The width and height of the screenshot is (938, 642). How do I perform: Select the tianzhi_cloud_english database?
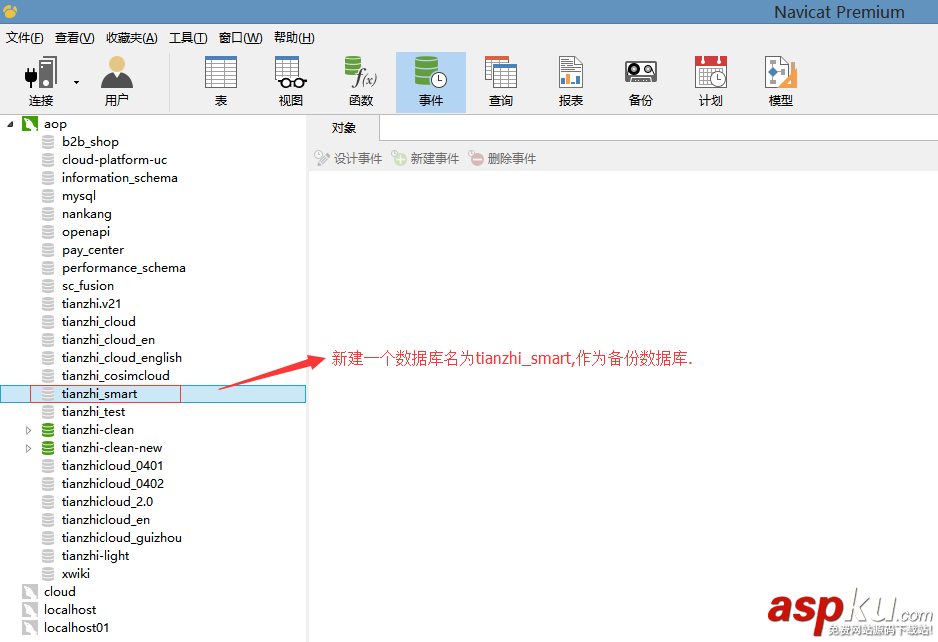pyautogui.click(x=121, y=358)
